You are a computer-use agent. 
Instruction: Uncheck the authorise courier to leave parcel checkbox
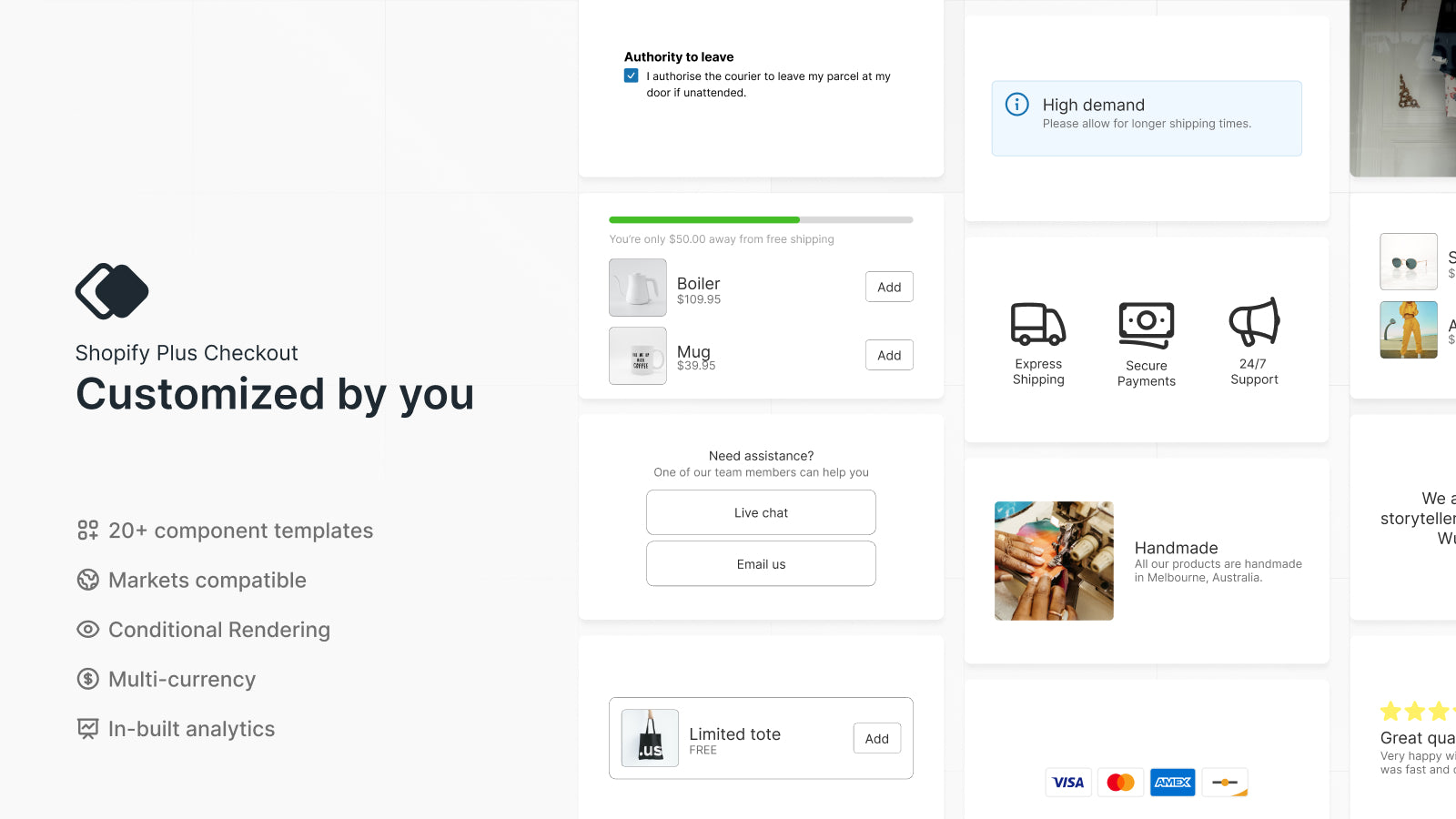(x=631, y=76)
